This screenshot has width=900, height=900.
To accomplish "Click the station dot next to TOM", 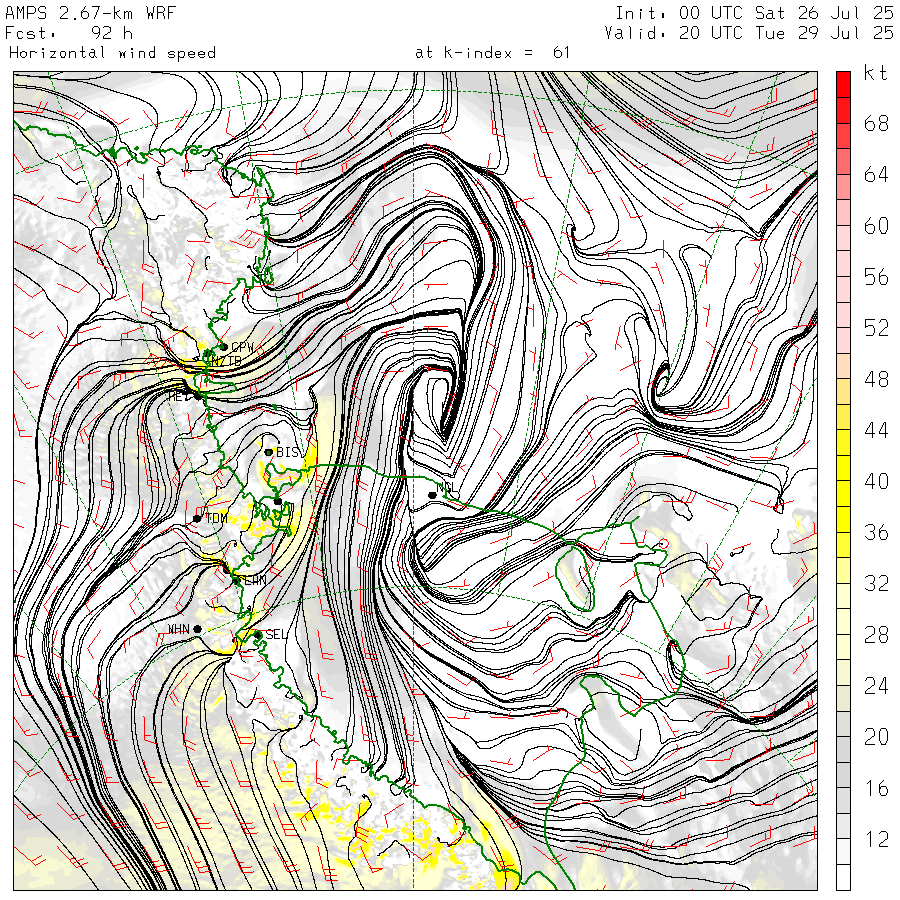I will [197, 518].
